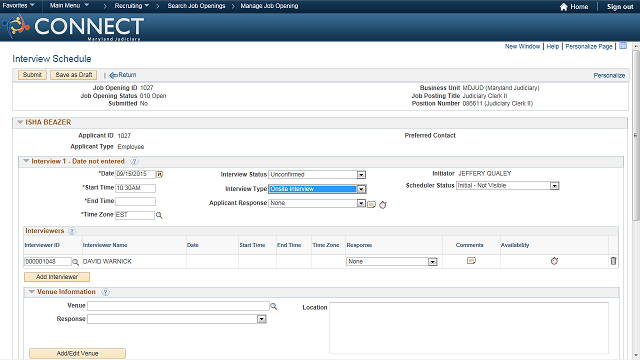
Task: Click Interviewer ID lookup magnifier
Action: click(76, 262)
